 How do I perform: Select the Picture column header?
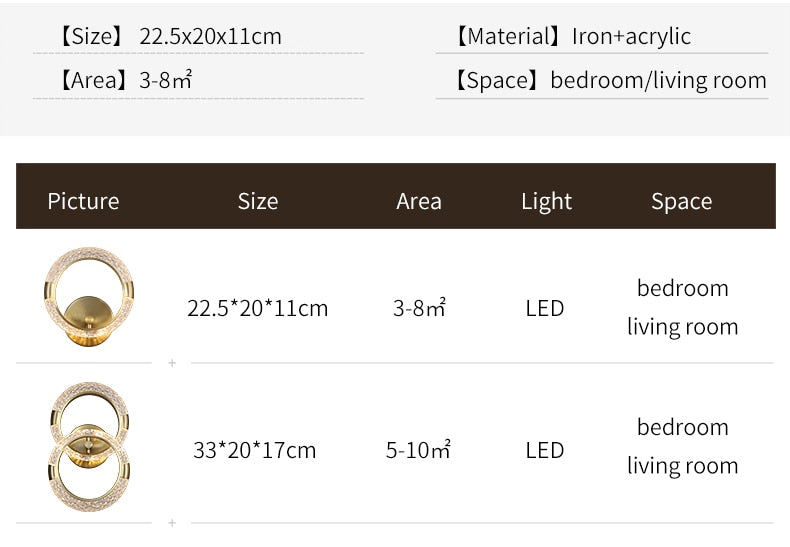[x=83, y=201]
